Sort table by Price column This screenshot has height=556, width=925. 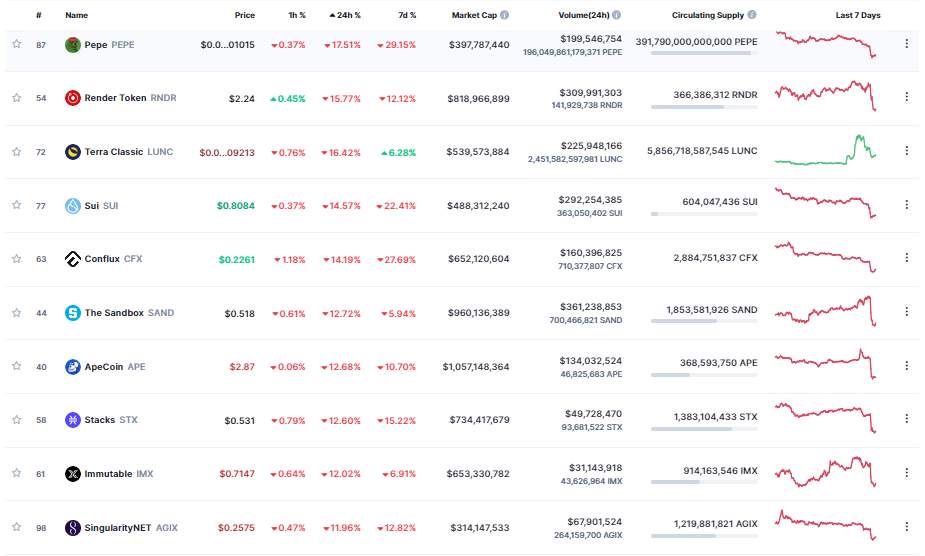click(x=244, y=15)
